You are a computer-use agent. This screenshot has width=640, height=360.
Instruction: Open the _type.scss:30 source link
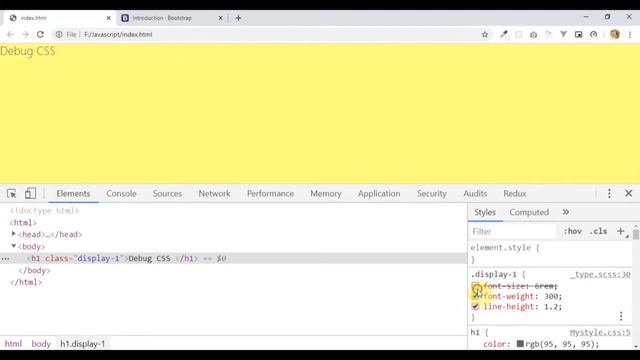pyautogui.click(x=600, y=274)
